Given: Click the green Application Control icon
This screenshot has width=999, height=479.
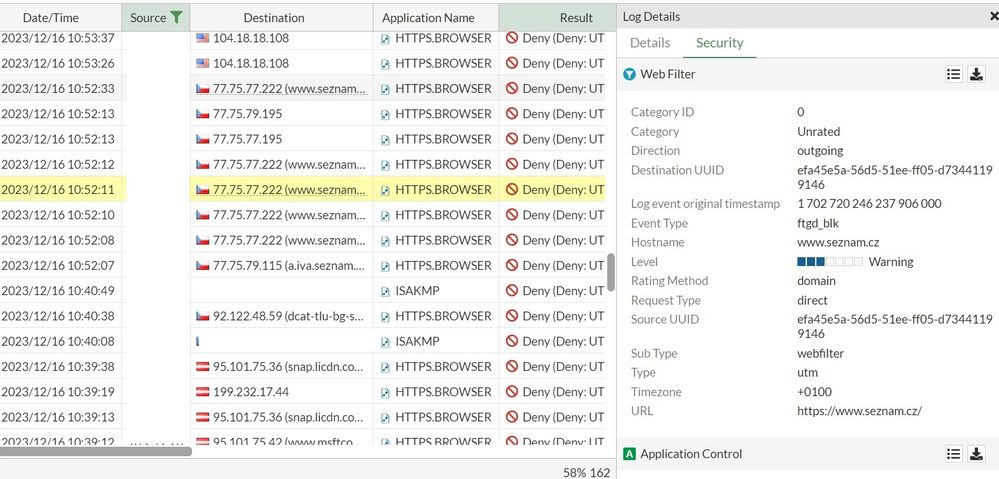Looking at the screenshot, I should 629,454.
